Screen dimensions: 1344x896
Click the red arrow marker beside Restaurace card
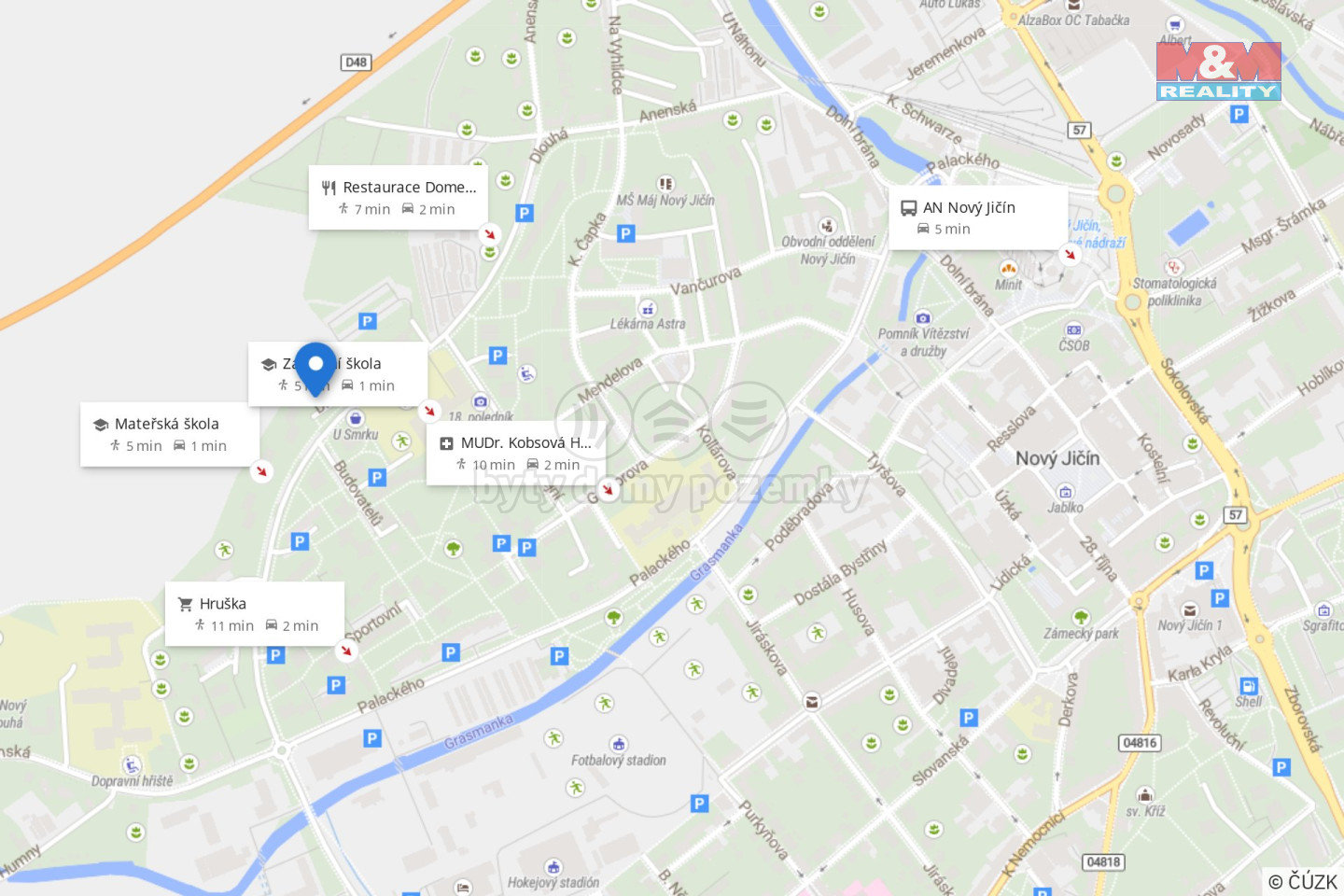tap(489, 233)
